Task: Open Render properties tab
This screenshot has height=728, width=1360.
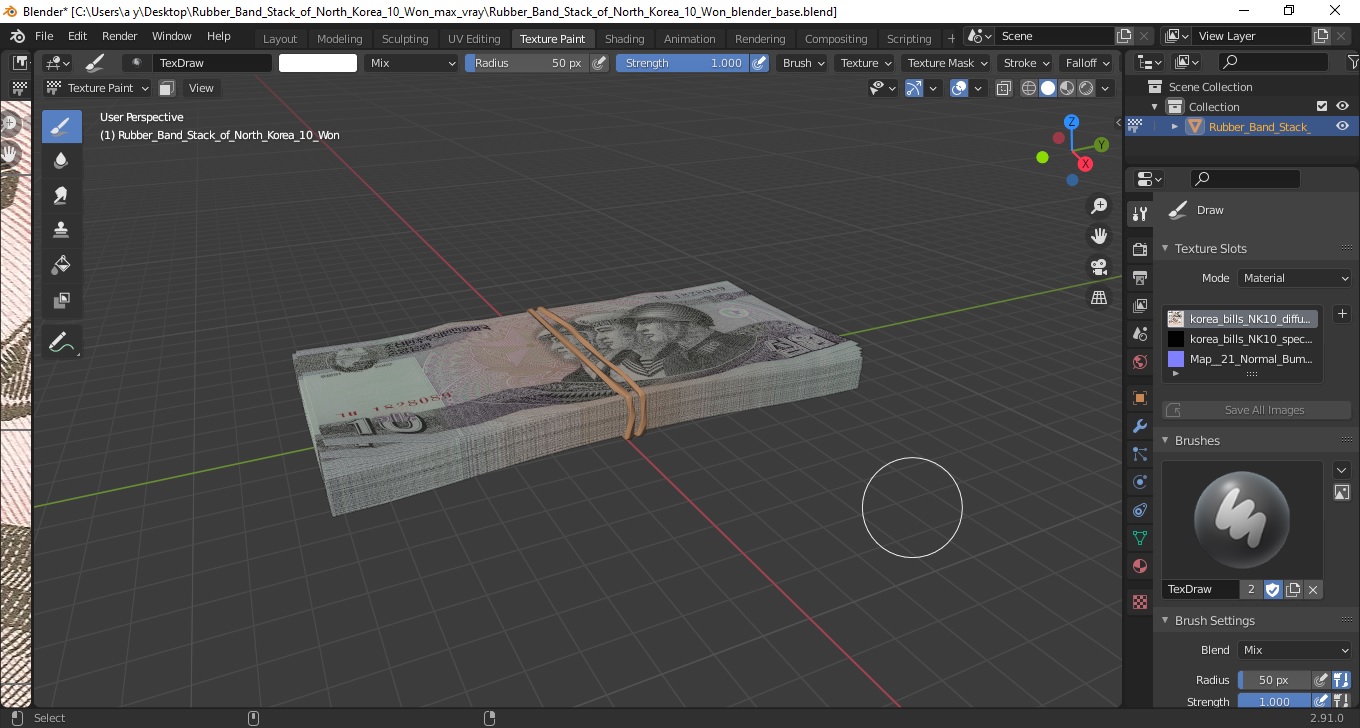Action: (x=1139, y=249)
